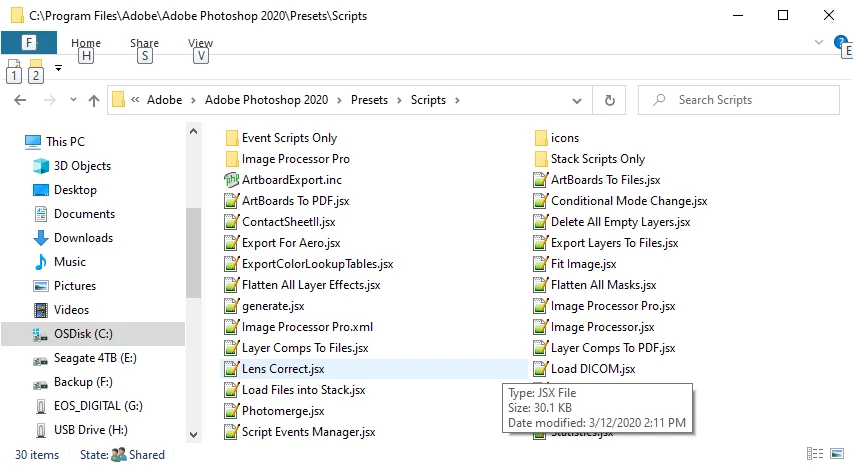Image resolution: width=853 pixels, height=467 pixels.
Task: Select This PC in navigation pane
Action: 65,142
